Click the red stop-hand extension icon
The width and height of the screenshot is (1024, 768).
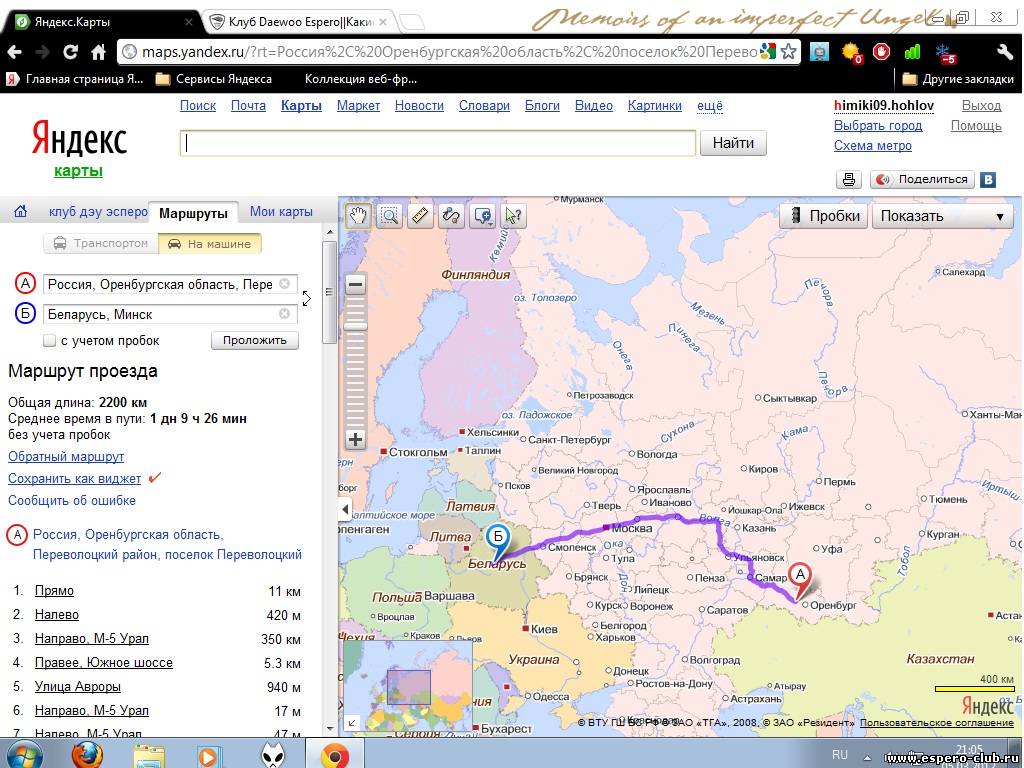[882, 51]
